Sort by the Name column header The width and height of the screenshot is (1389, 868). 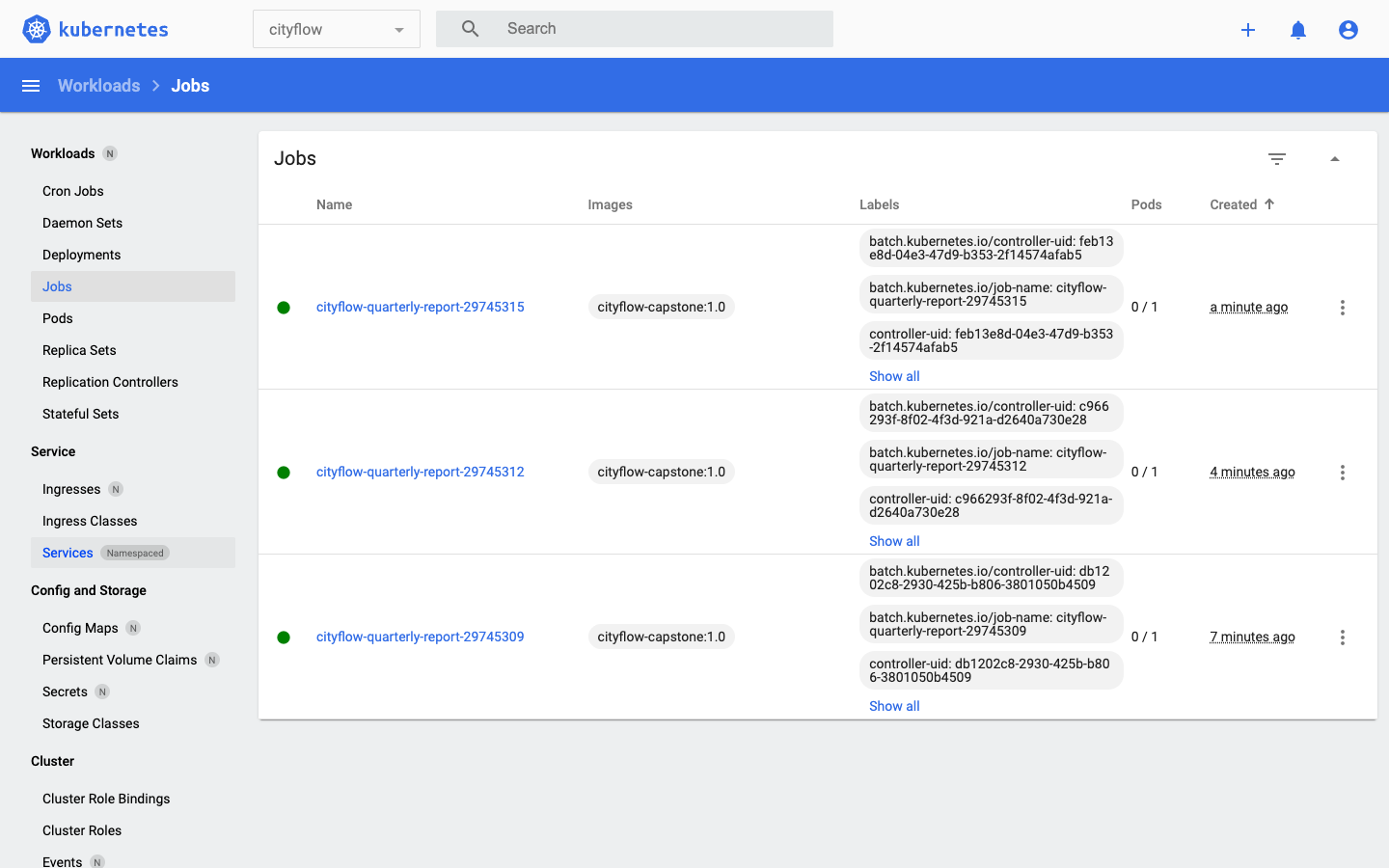(x=334, y=204)
